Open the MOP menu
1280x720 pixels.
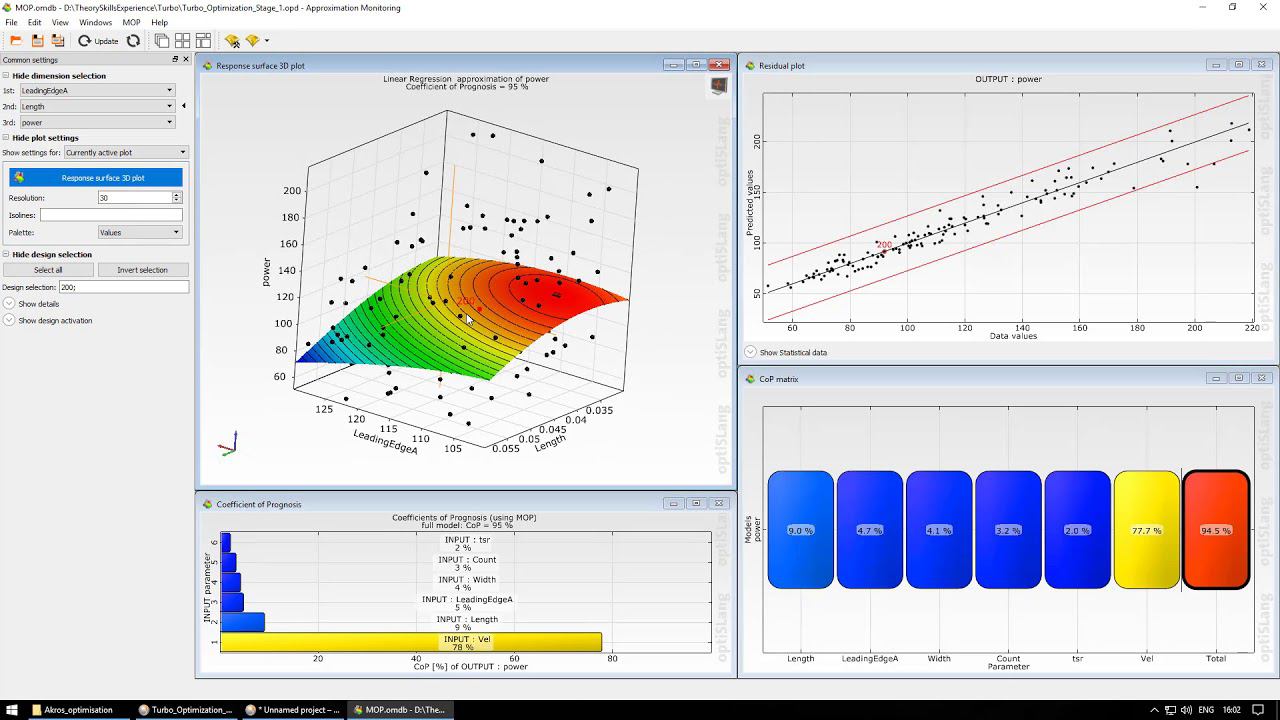coord(131,22)
